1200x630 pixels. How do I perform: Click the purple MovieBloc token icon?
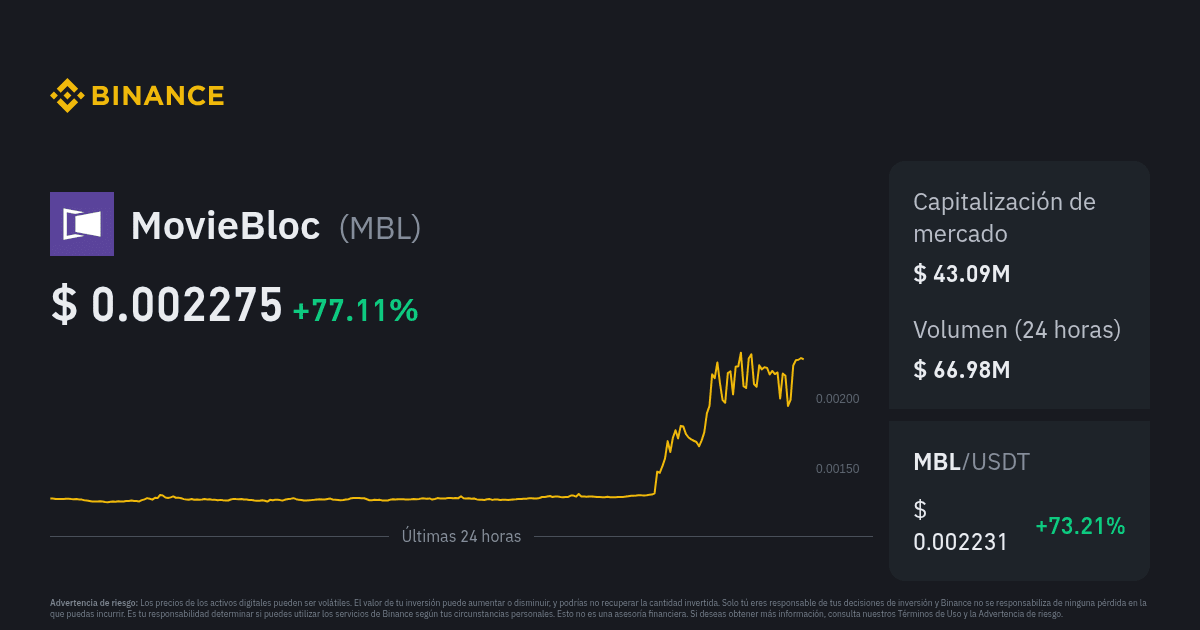[x=82, y=224]
